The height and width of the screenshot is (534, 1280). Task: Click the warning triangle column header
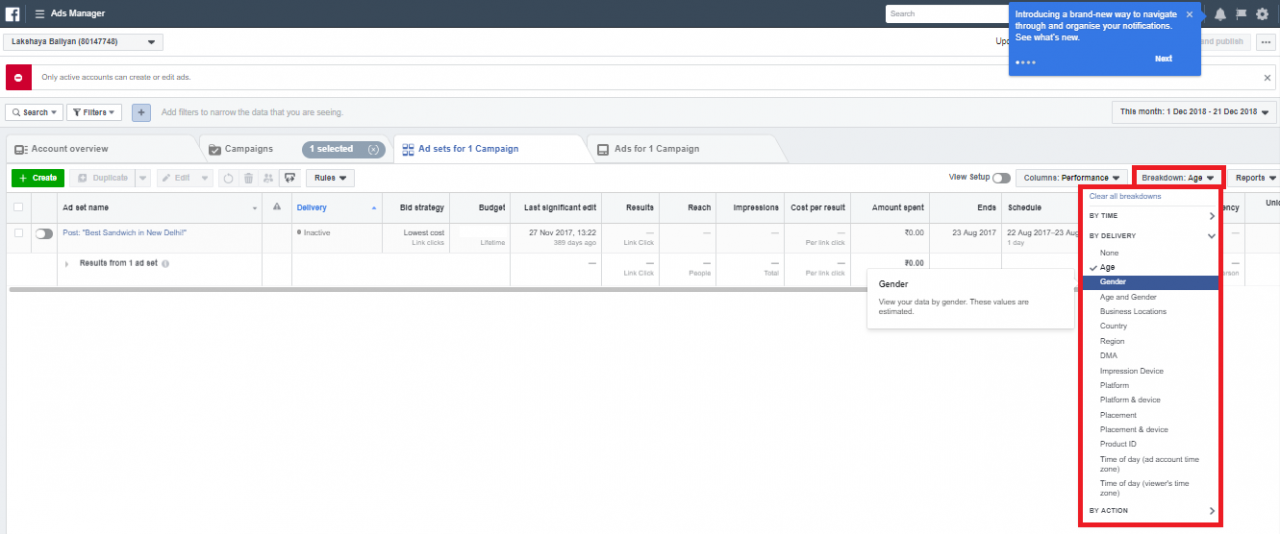[277, 207]
